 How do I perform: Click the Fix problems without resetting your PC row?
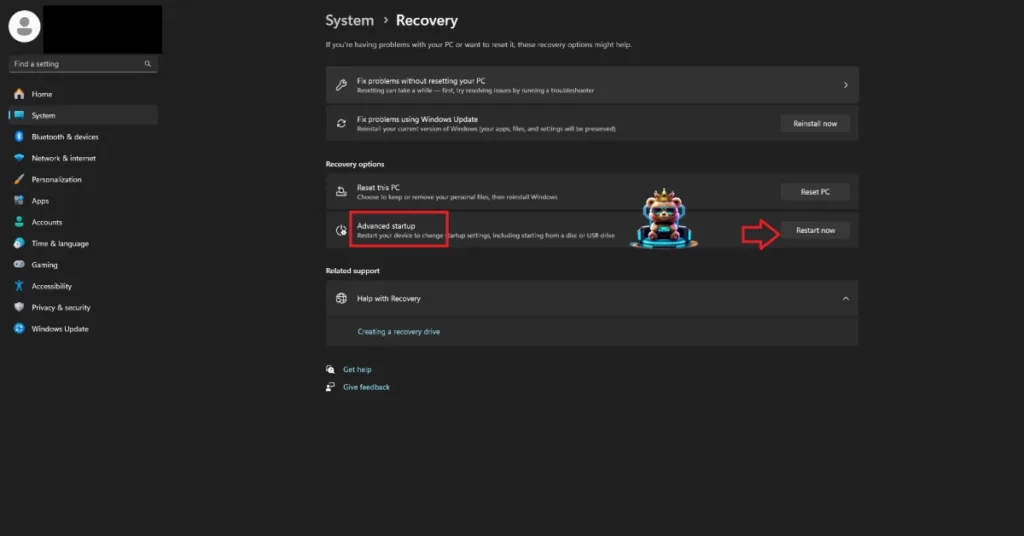(x=592, y=85)
